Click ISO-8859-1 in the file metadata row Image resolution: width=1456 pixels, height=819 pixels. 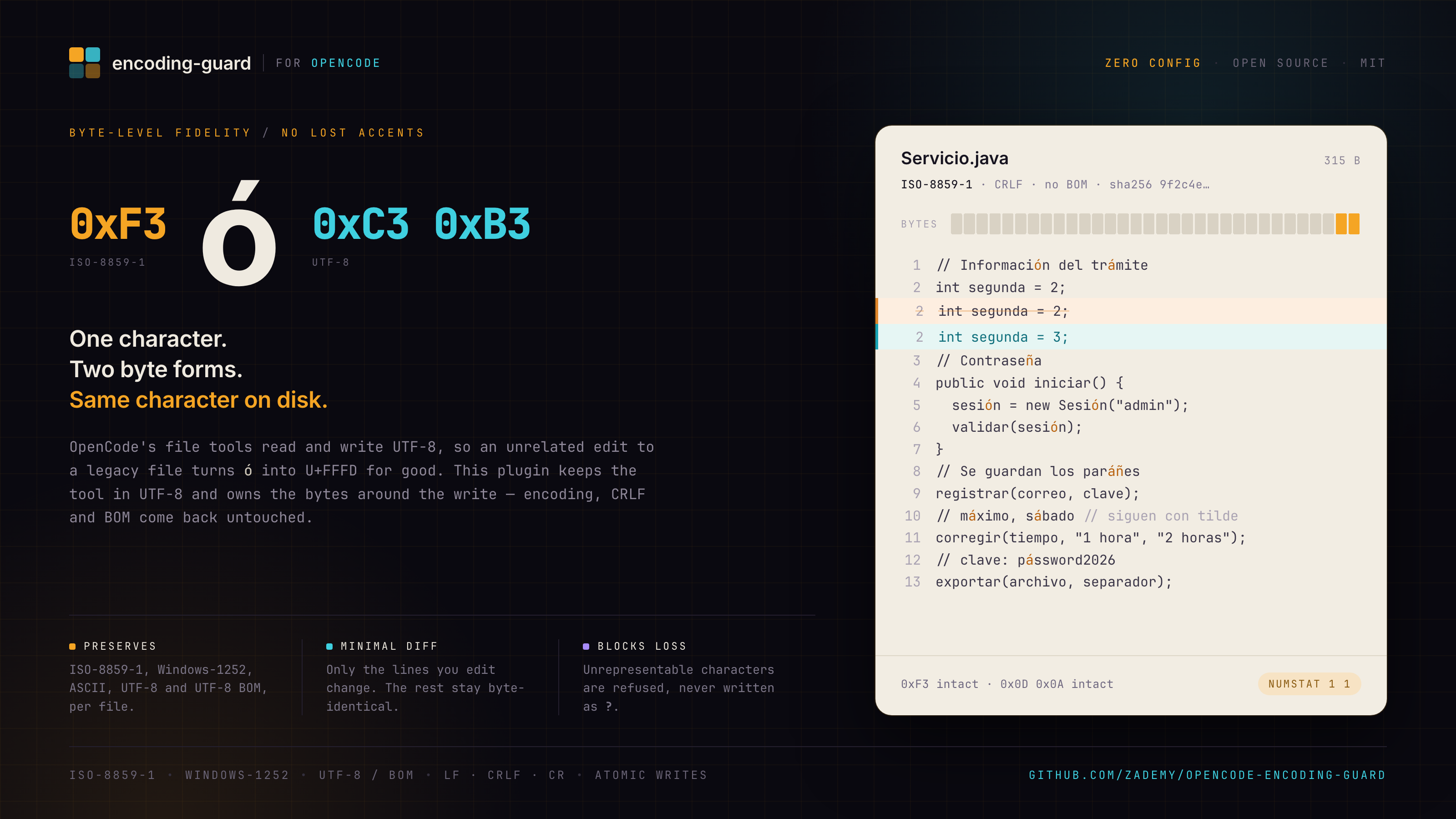pyautogui.click(x=936, y=184)
